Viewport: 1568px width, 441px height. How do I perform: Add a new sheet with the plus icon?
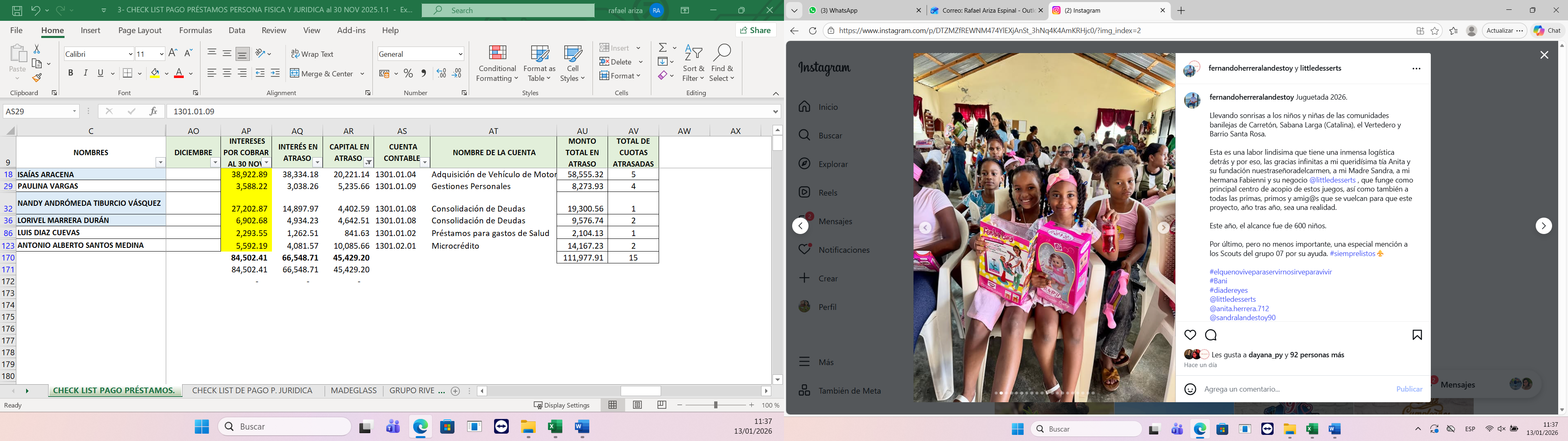tap(455, 391)
